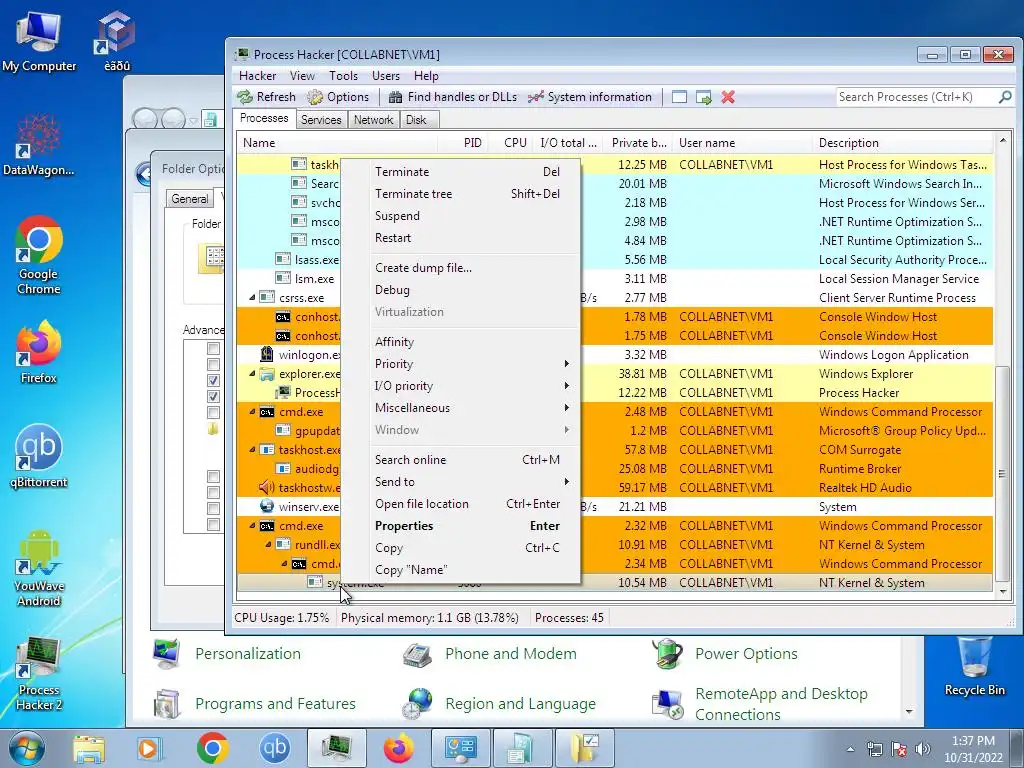The width and height of the screenshot is (1024, 768).
Task: Open Phone and Modem link
Action: click(511, 654)
